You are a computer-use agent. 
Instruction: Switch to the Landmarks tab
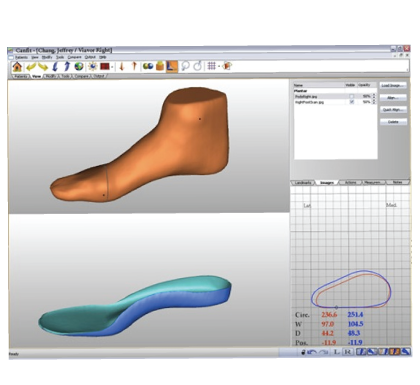coord(303,183)
